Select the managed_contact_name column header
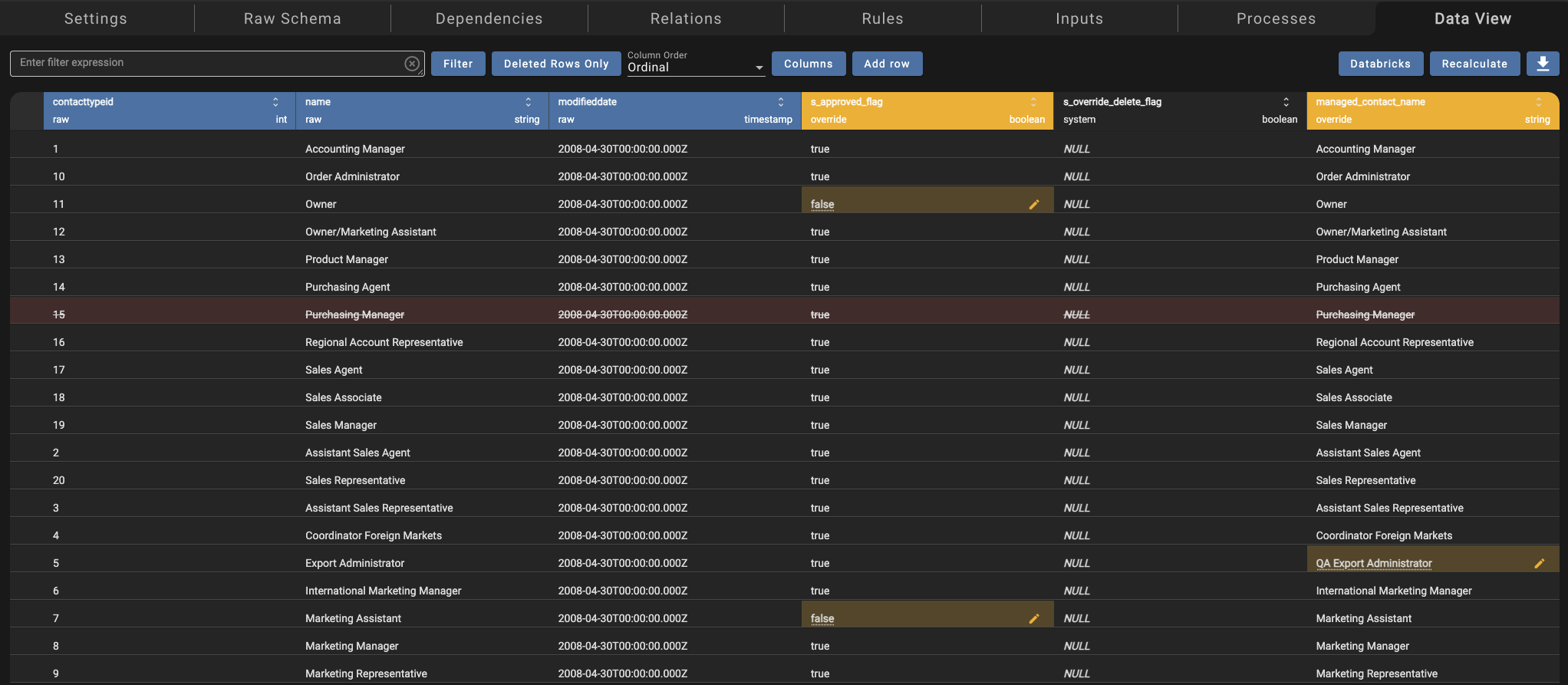 coord(1433,110)
